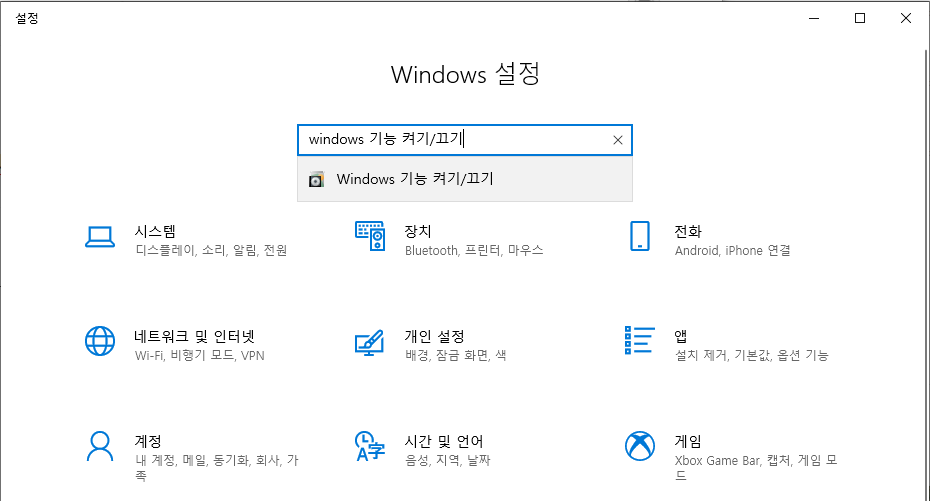This screenshot has width=930, height=501.
Task: Open the 시스템 laptop icon
Action: coord(100,237)
